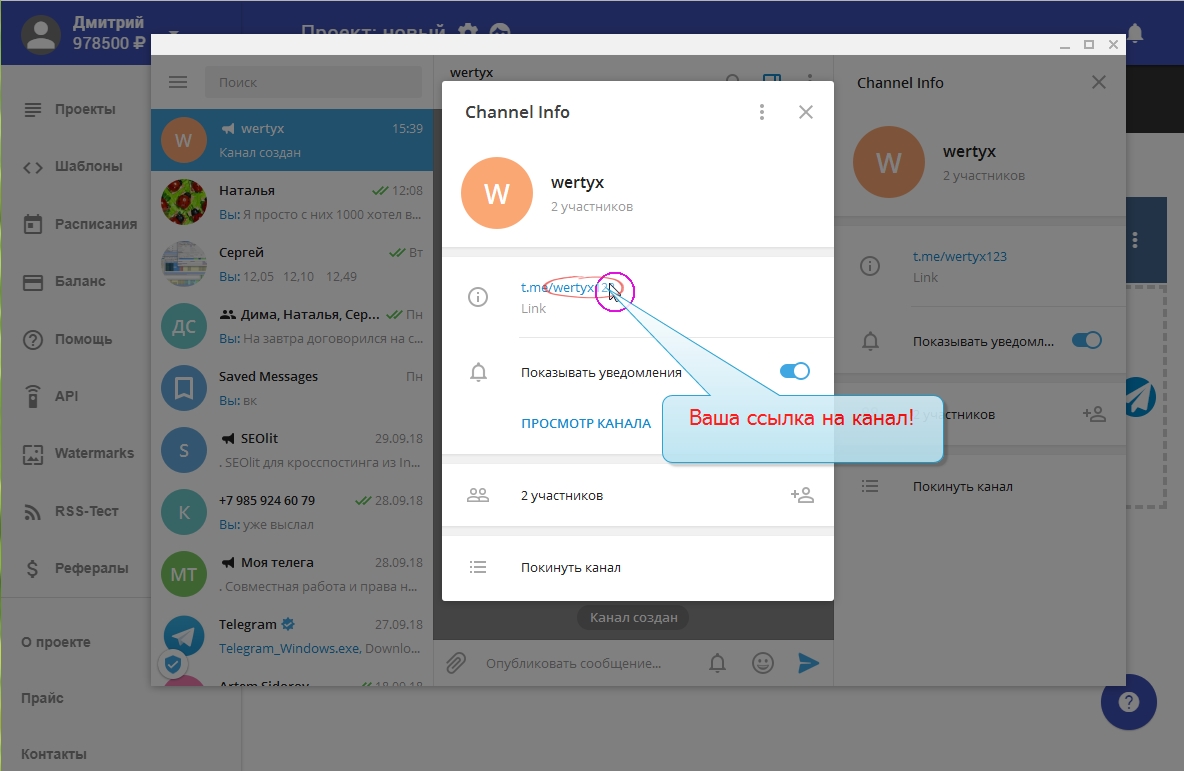Toggle notifications switch in Channel Info dialog
This screenshot has height=771, width=1184.
point(794,372)
